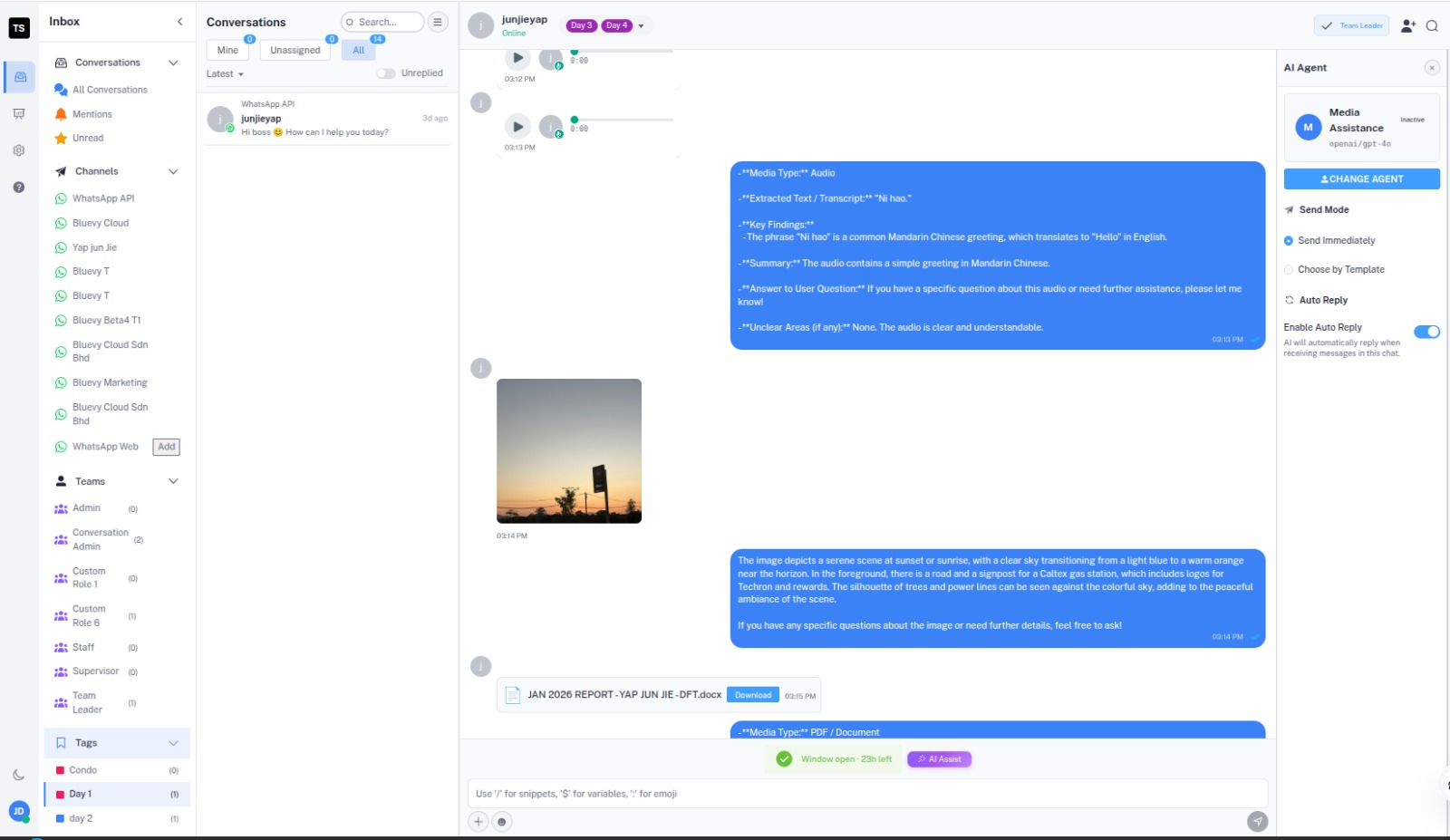Collapse the Channels section

pos(173,172)
